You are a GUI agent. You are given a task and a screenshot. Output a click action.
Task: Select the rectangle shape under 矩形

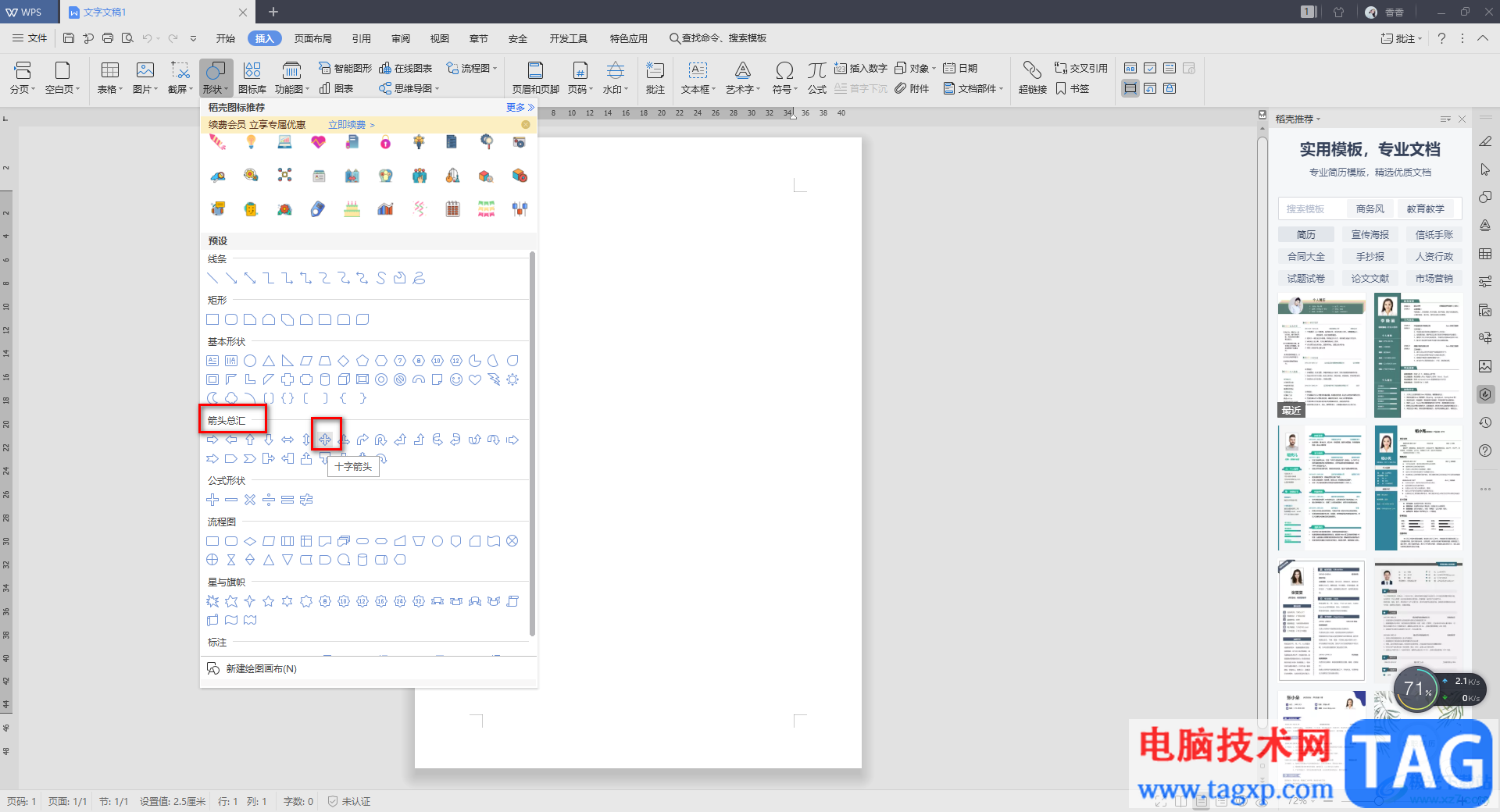(x=212, y=319)
